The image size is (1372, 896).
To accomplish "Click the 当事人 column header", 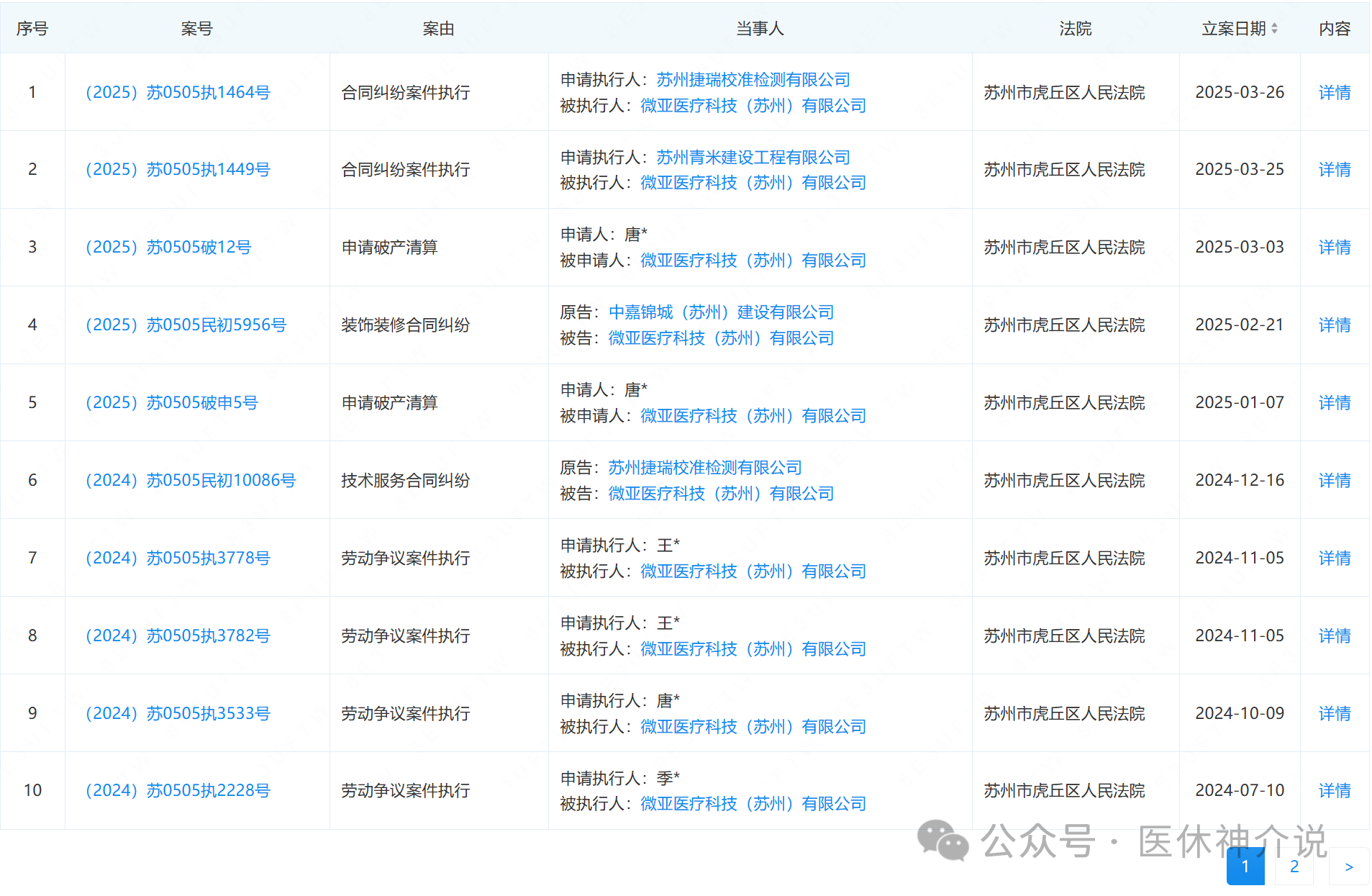I will tap(760, 28).
